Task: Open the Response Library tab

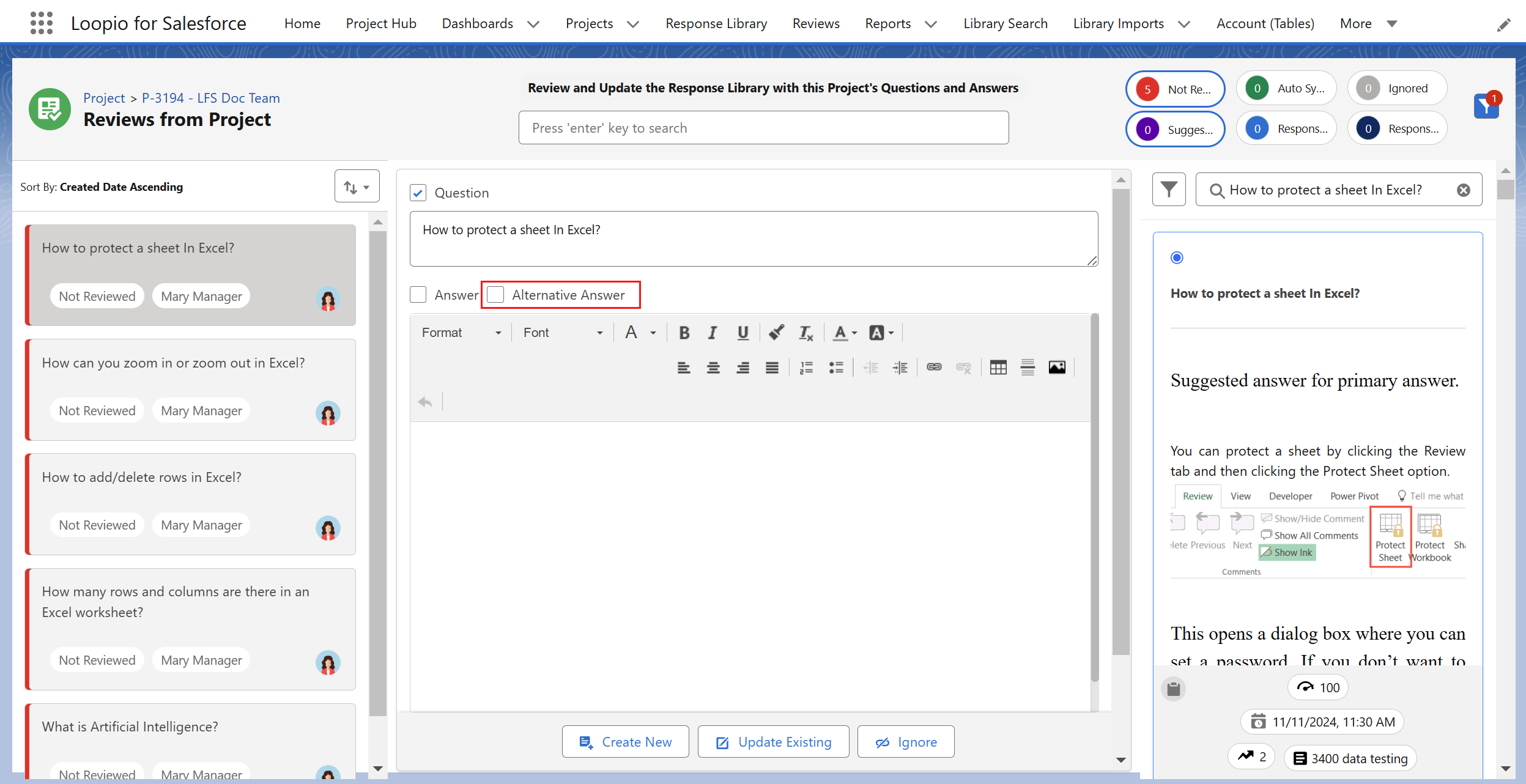Action: (x=716, y=24)
